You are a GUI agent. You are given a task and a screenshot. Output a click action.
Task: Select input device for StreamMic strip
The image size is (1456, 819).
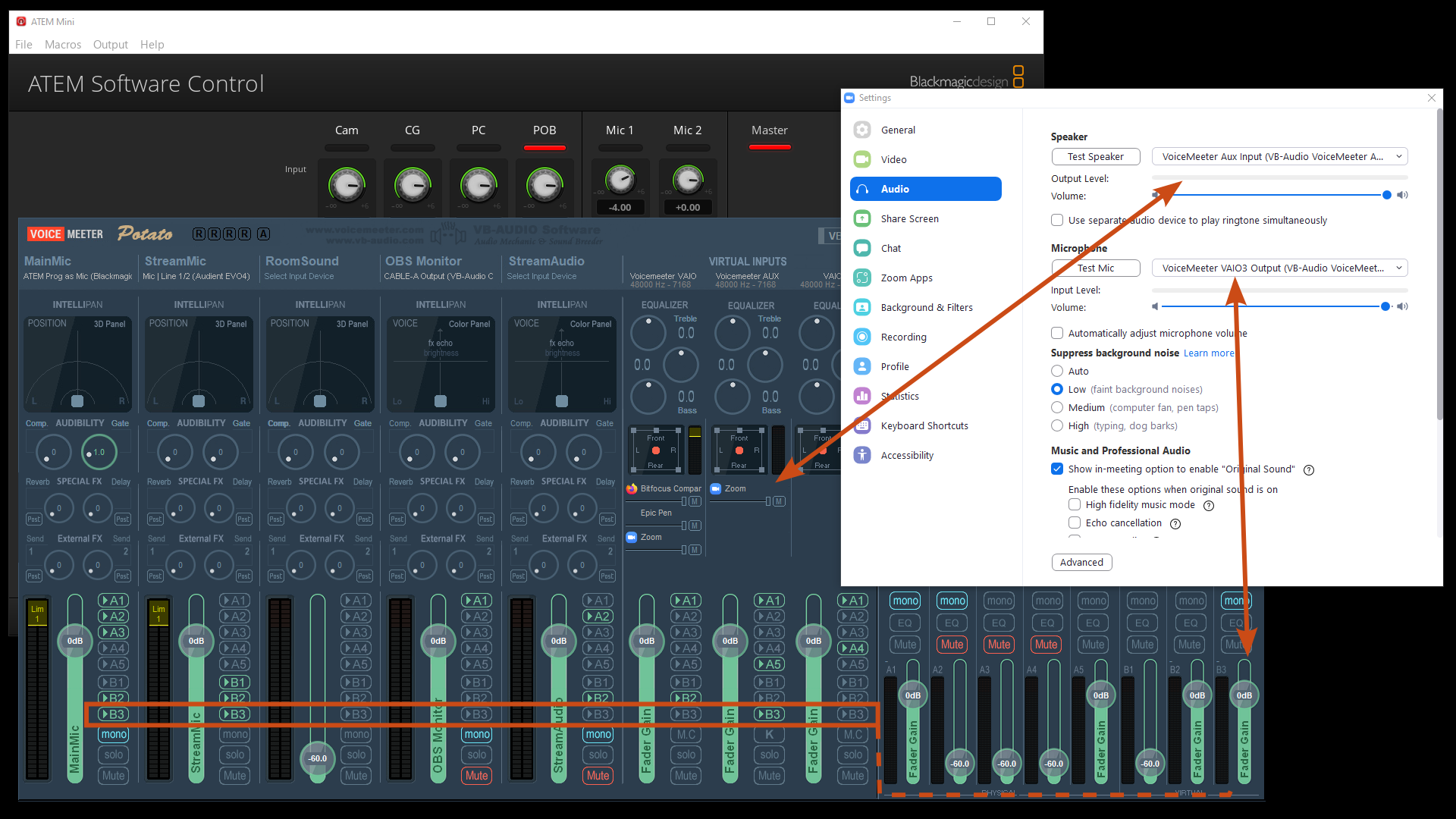click(x=196, y=276)
